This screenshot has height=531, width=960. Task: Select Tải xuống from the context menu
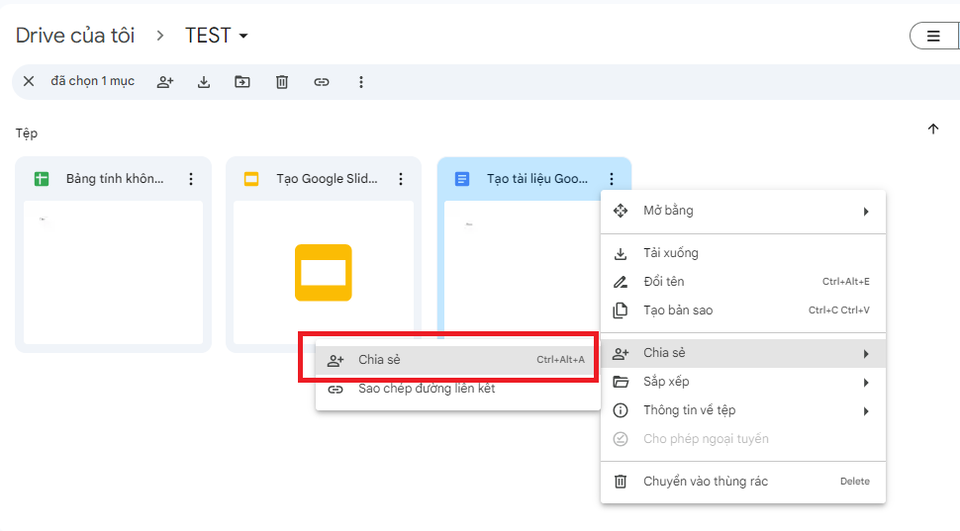coord(671,253)
